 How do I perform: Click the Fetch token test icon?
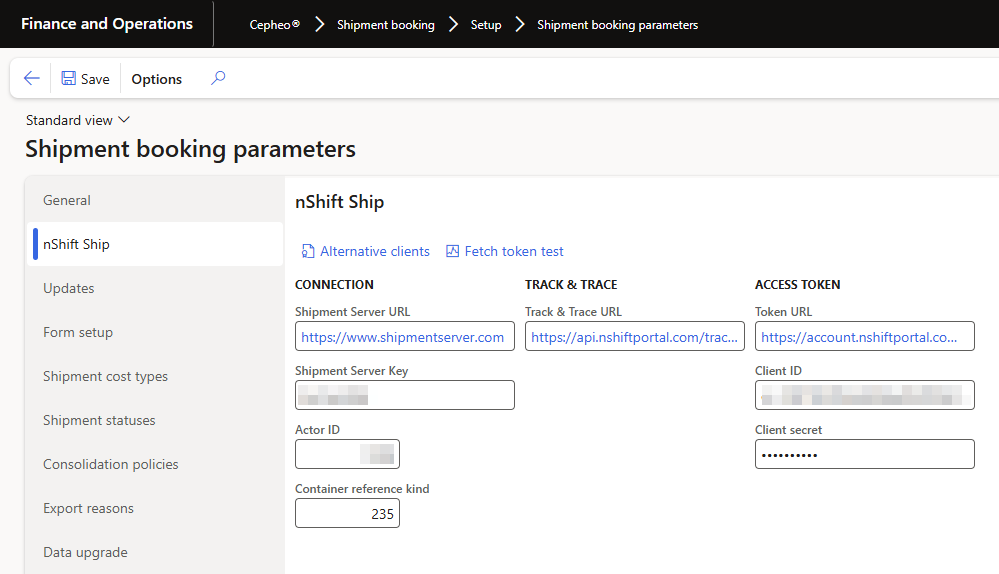pos(452,252)
